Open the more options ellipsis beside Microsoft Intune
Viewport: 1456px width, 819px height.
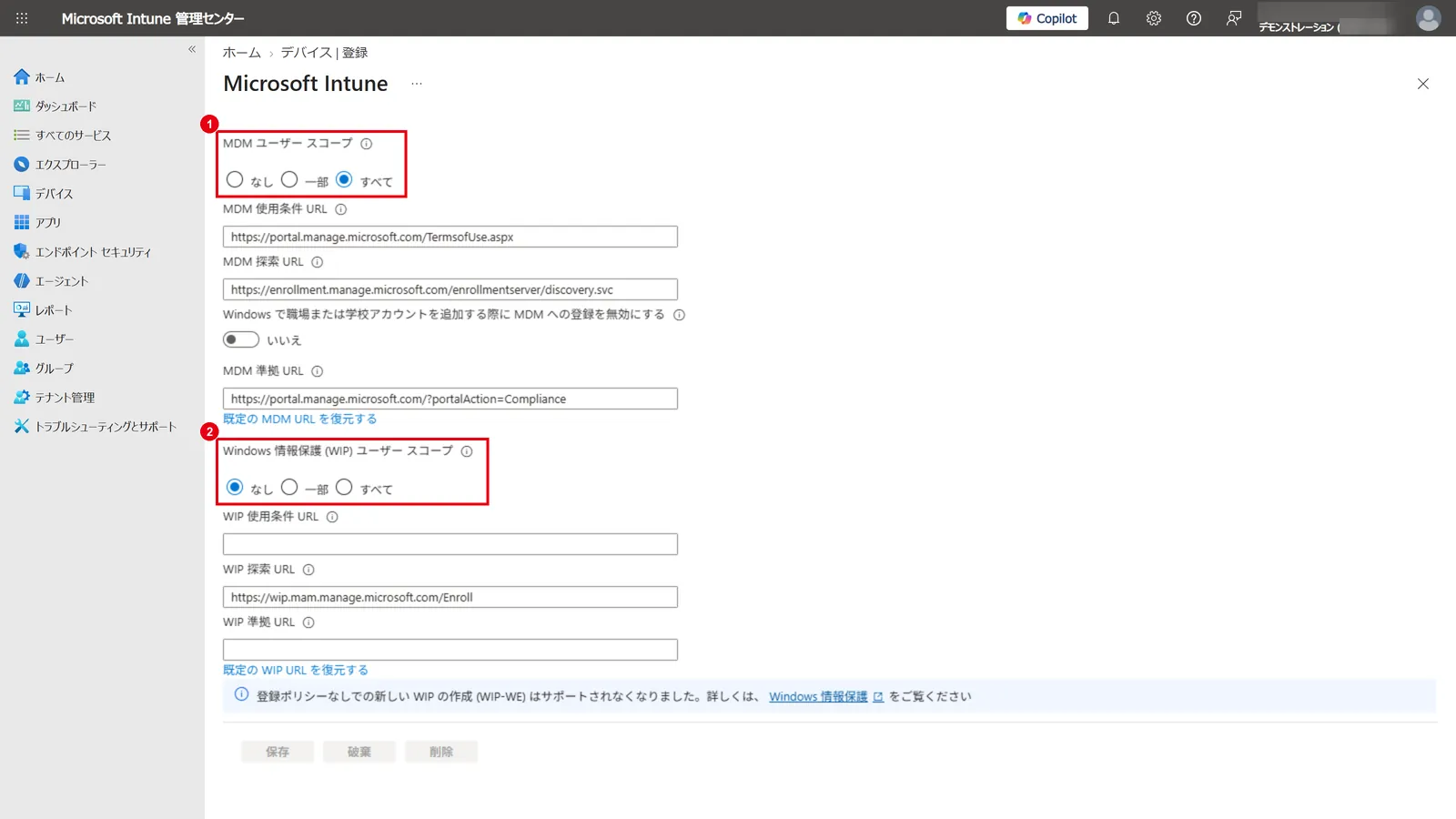(417, 84)
